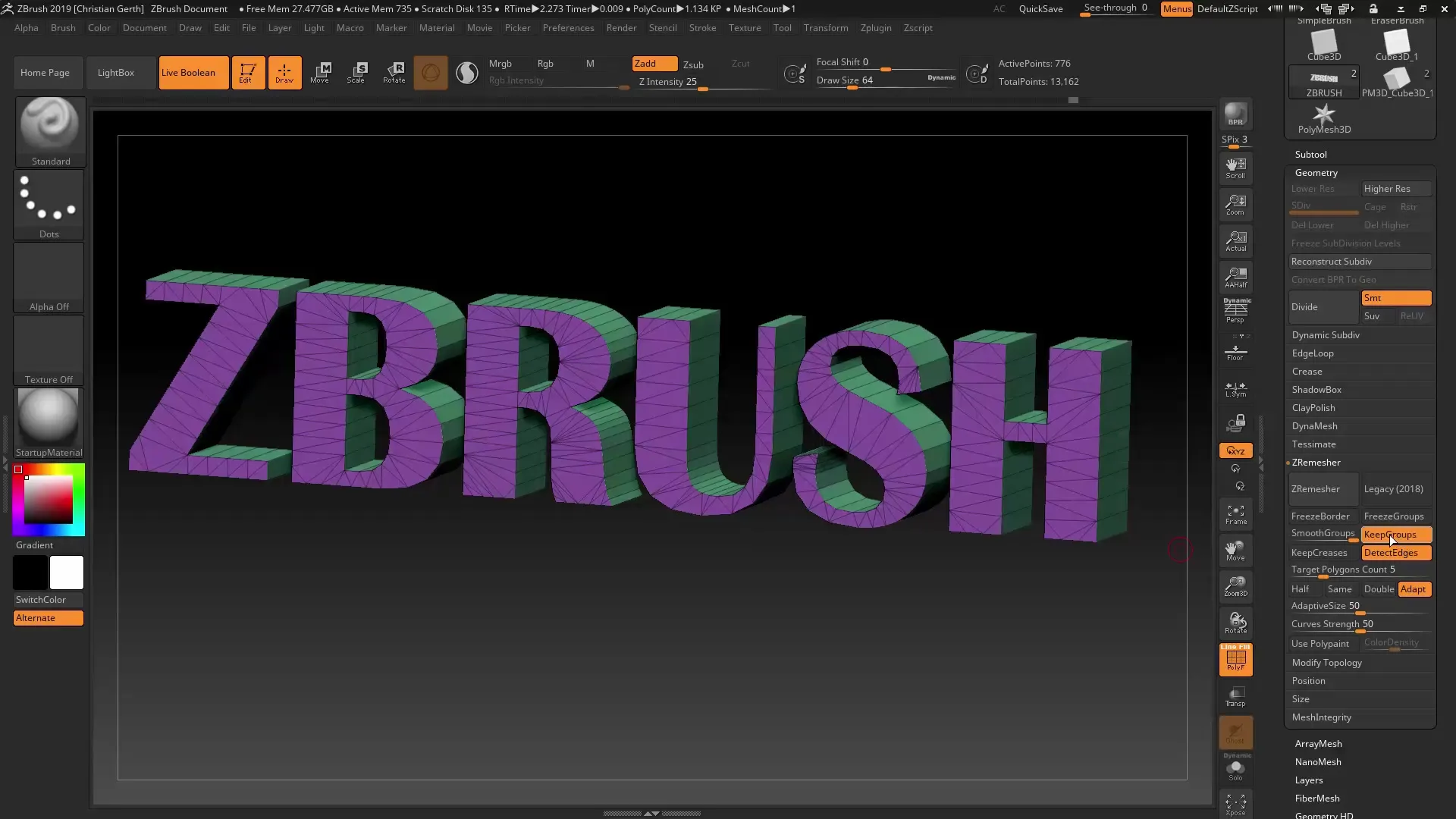The image size is (1456, 819).
Task: Click the Xpose icon
Action: (x=1235, y=805)
